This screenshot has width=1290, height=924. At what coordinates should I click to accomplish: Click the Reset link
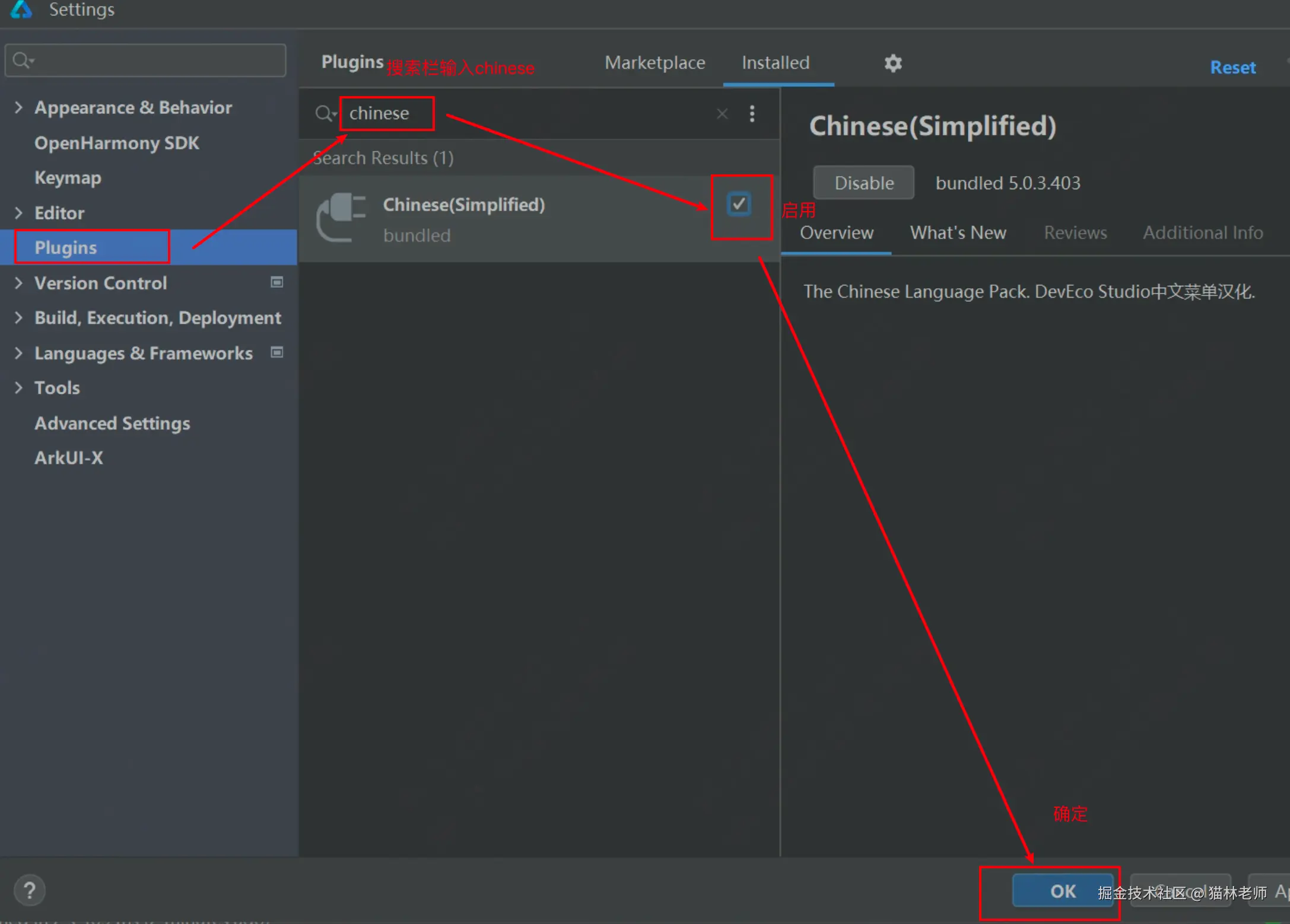coord(1232,68)
